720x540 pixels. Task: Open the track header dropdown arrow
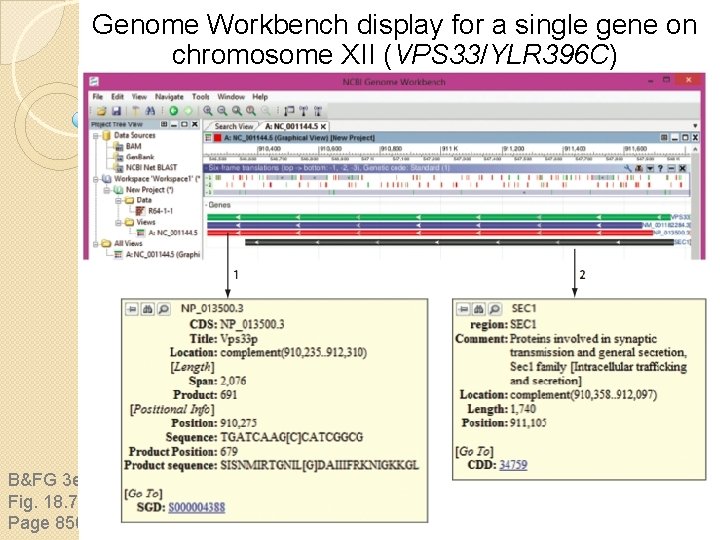(650, 169)
